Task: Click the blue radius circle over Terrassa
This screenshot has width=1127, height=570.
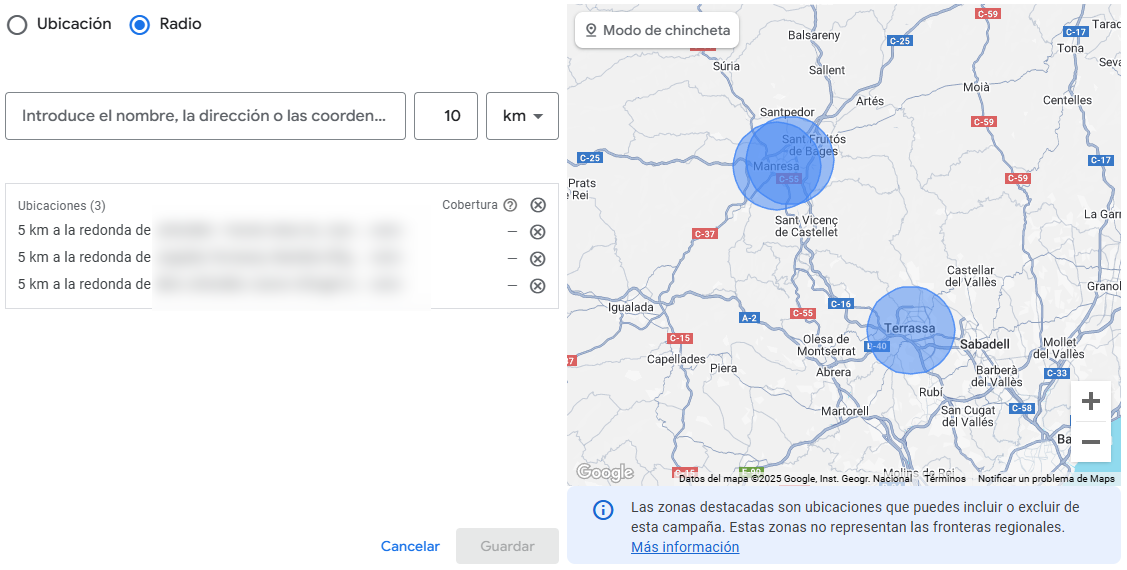Action: click(x=911, y=330)
